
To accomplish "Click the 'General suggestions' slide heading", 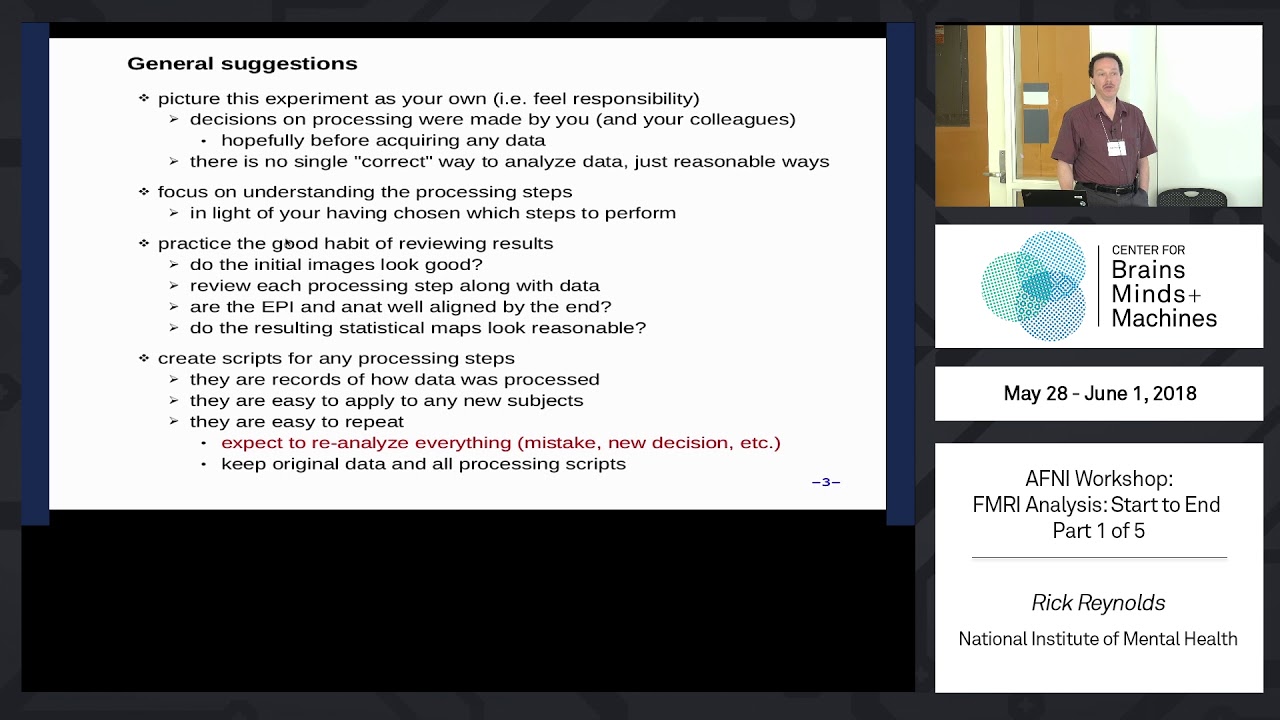I will point(242,63).
